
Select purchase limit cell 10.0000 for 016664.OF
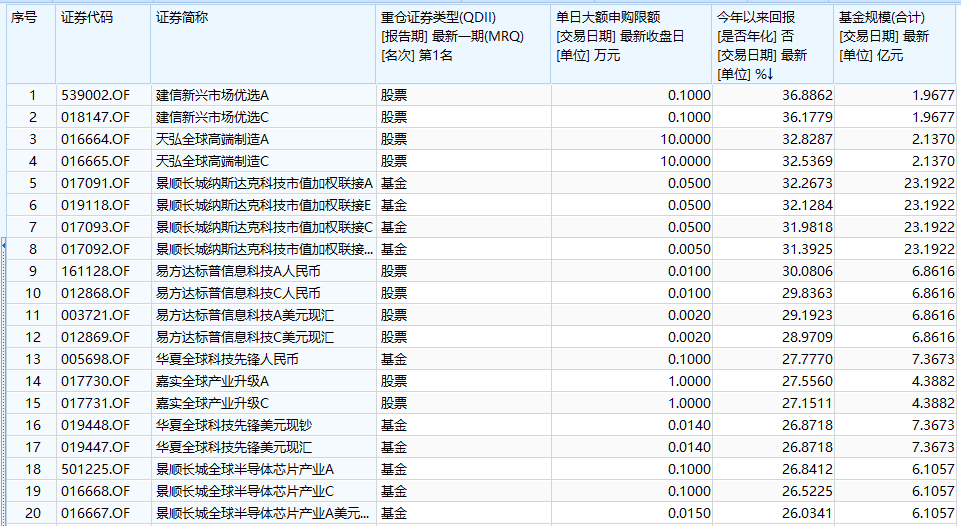coord(685,139)
